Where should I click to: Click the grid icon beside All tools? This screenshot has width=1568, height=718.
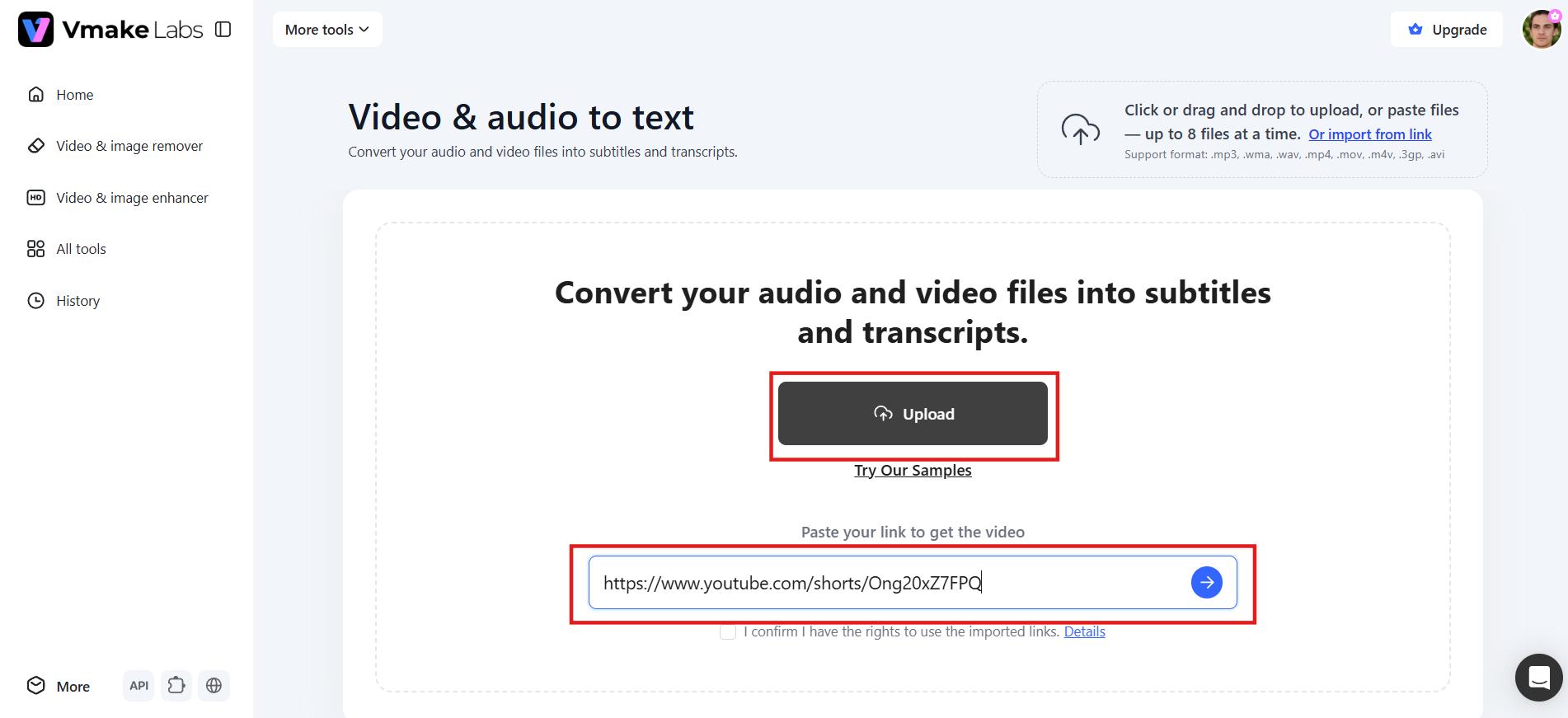click(x=35, y=249)
